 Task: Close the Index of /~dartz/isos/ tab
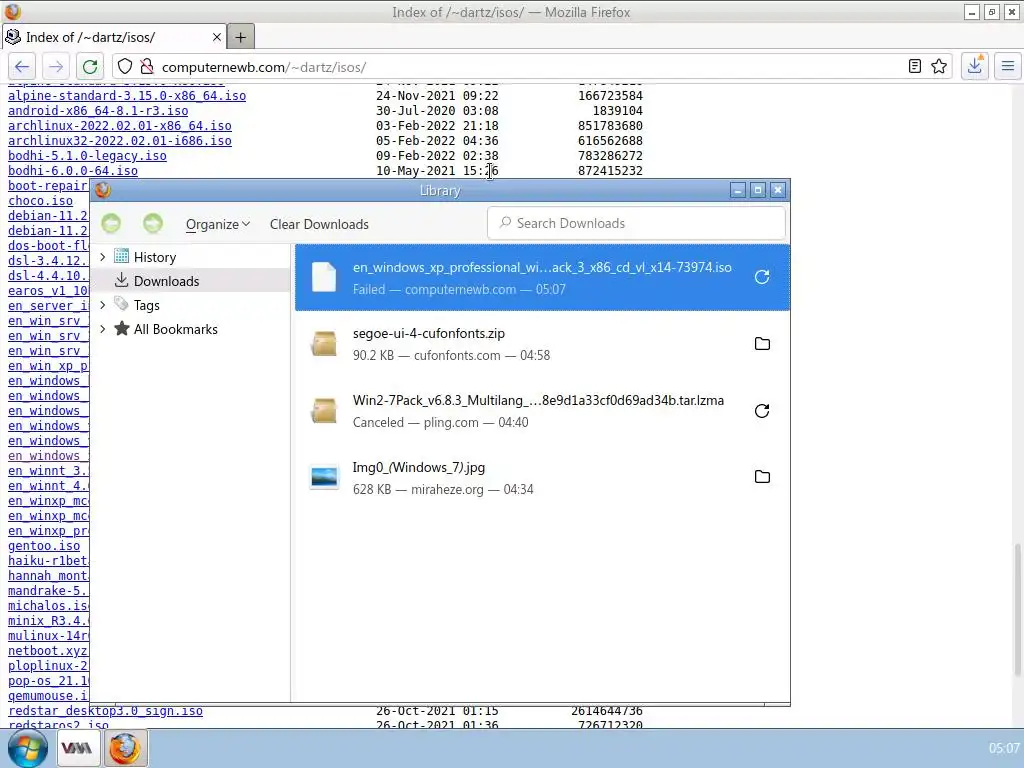coord(217,37)
